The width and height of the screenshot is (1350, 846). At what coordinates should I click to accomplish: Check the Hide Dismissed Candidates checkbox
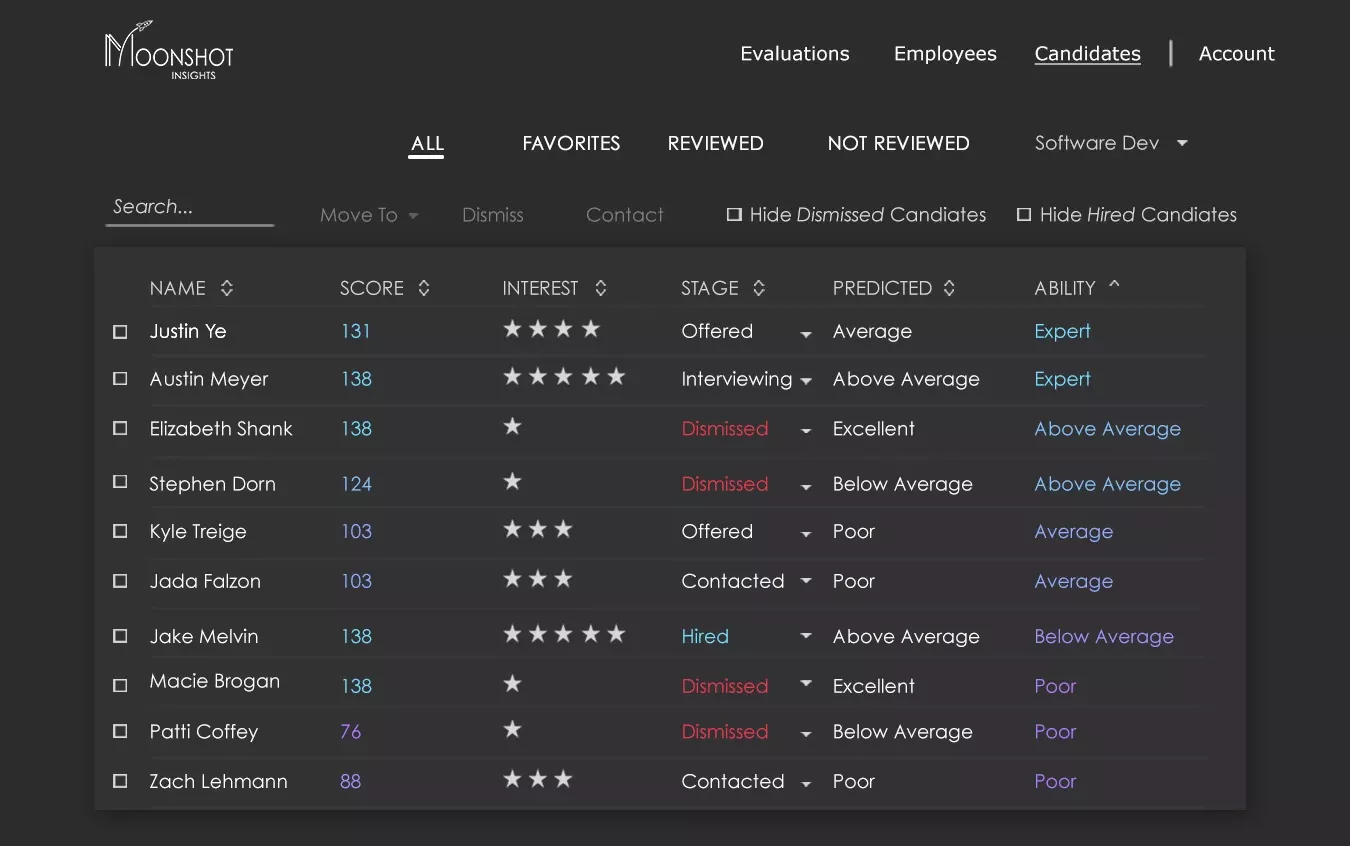[734, 215]
